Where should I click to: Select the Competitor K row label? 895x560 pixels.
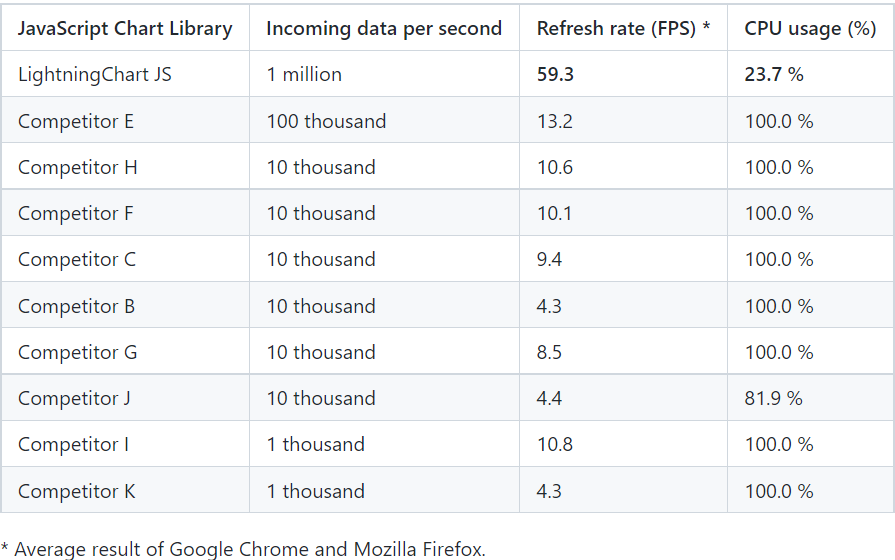pyautogui.click(x=76, y=491)
